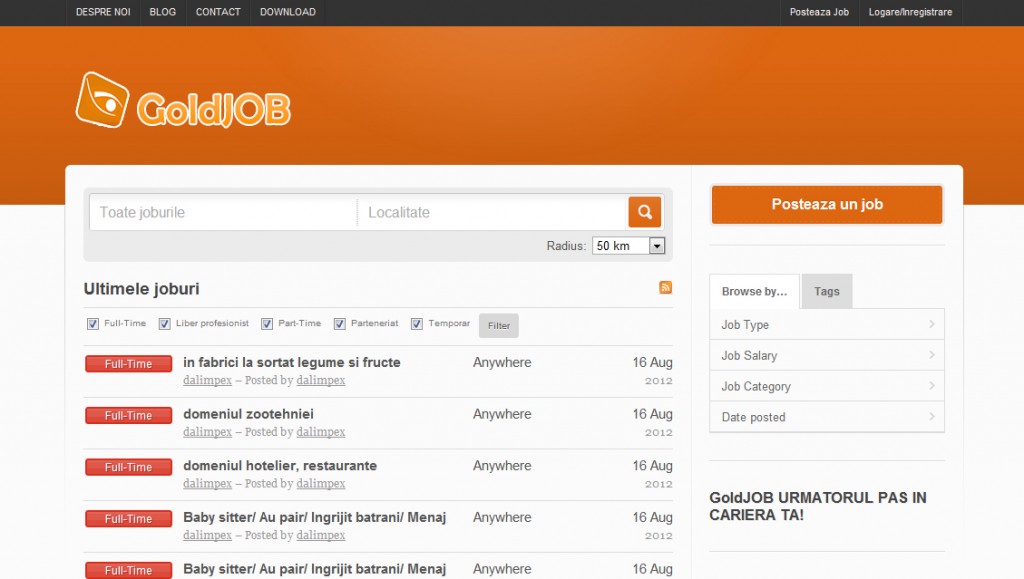Viewport: 1024px width, 579px height.
Task: Click the Toate joburile search field
Action: (223, 212)
